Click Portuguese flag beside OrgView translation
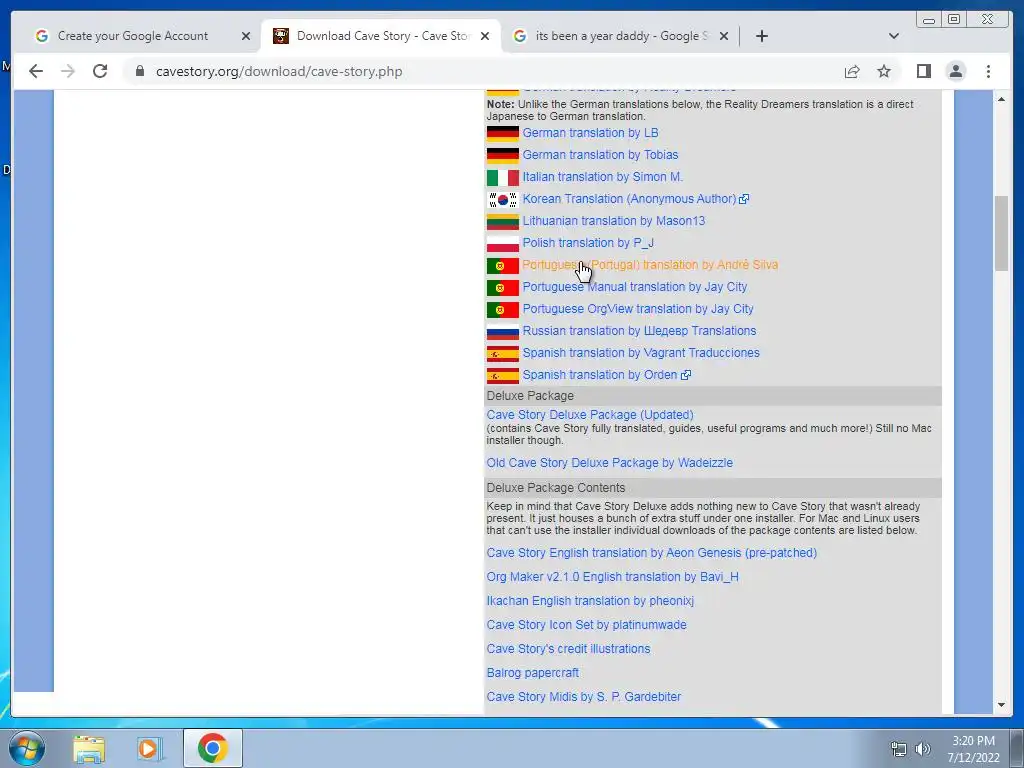Viewport: 1024px width, 768px height. [502, 310]
